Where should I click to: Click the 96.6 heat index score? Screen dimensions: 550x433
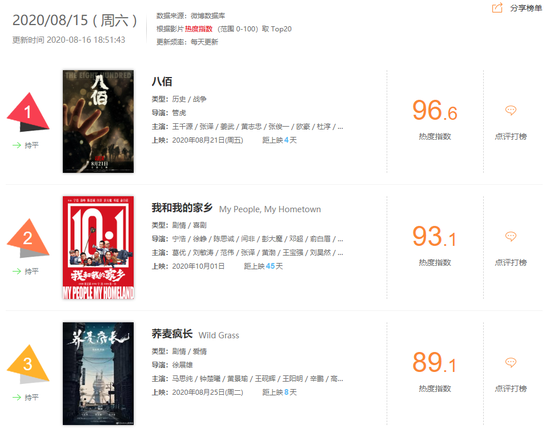(435, 111)
